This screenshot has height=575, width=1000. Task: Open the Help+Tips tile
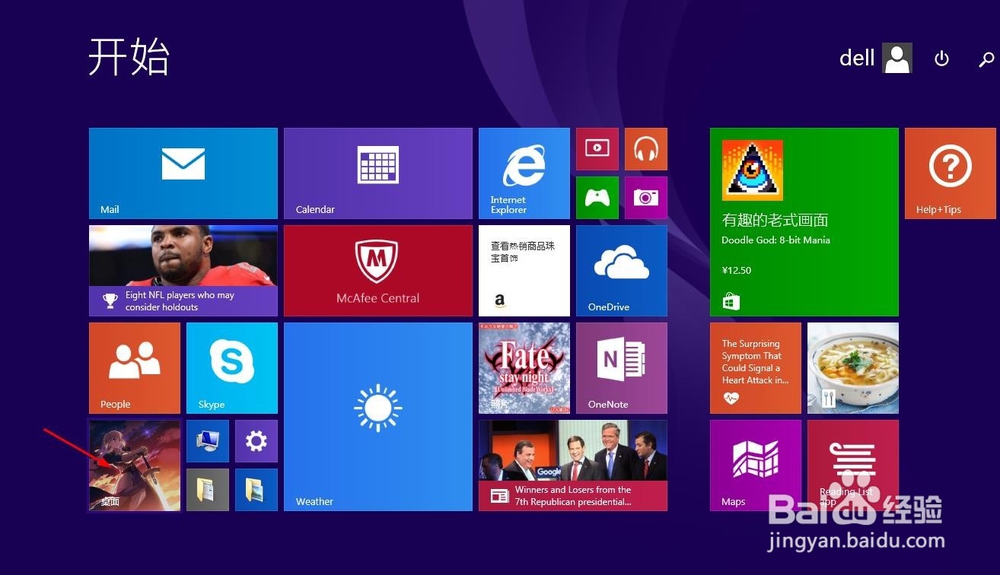[x=950, y=173]
